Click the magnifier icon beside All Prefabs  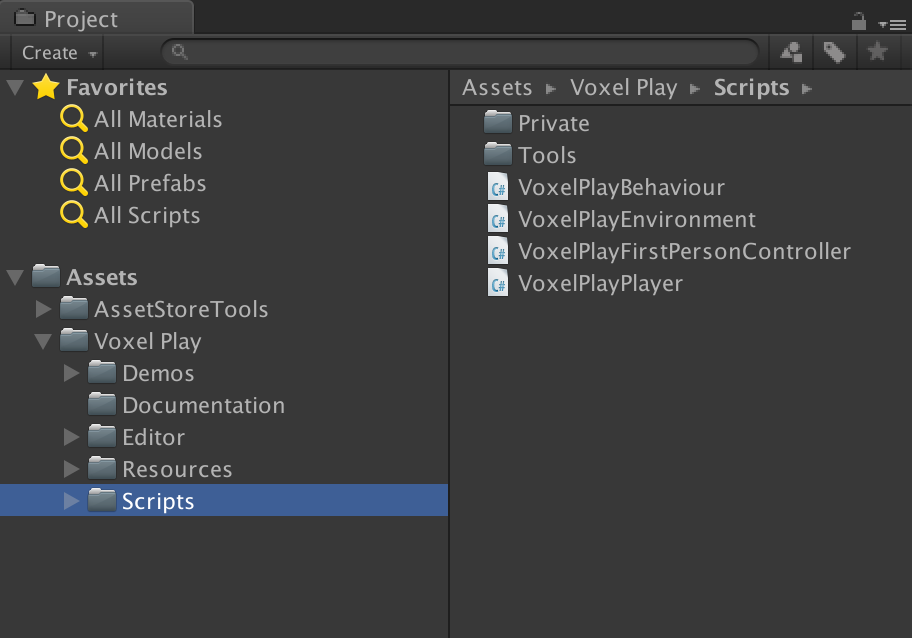tap(72, 183)
